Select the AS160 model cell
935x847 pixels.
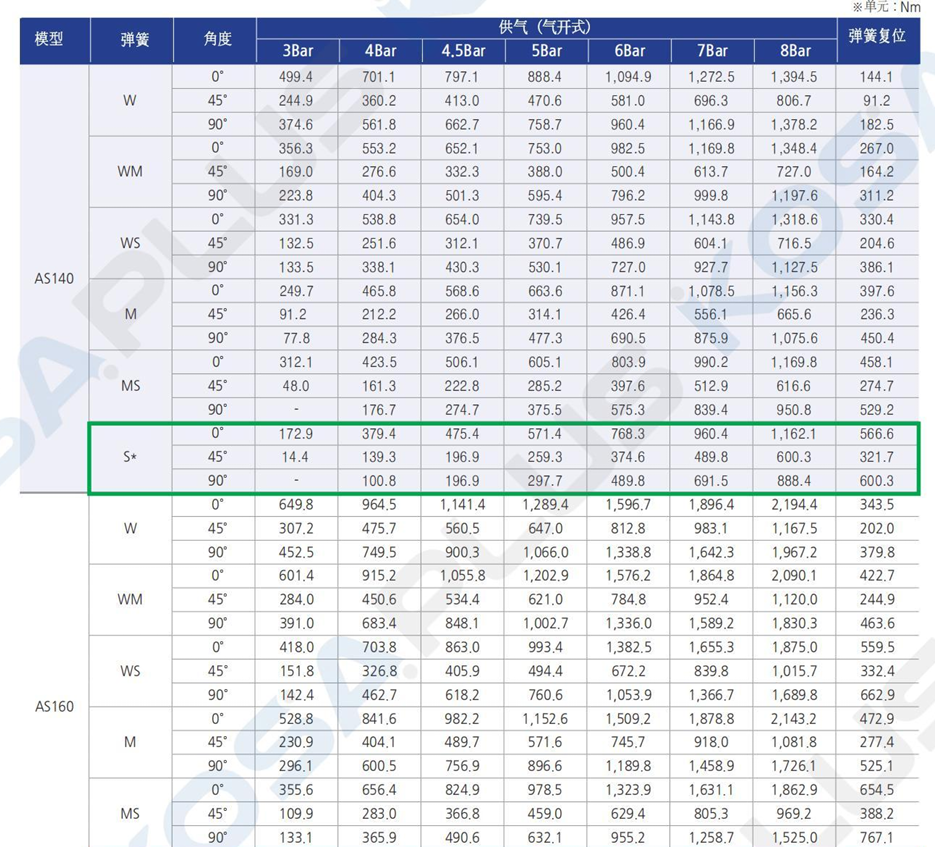coord(54,707)
